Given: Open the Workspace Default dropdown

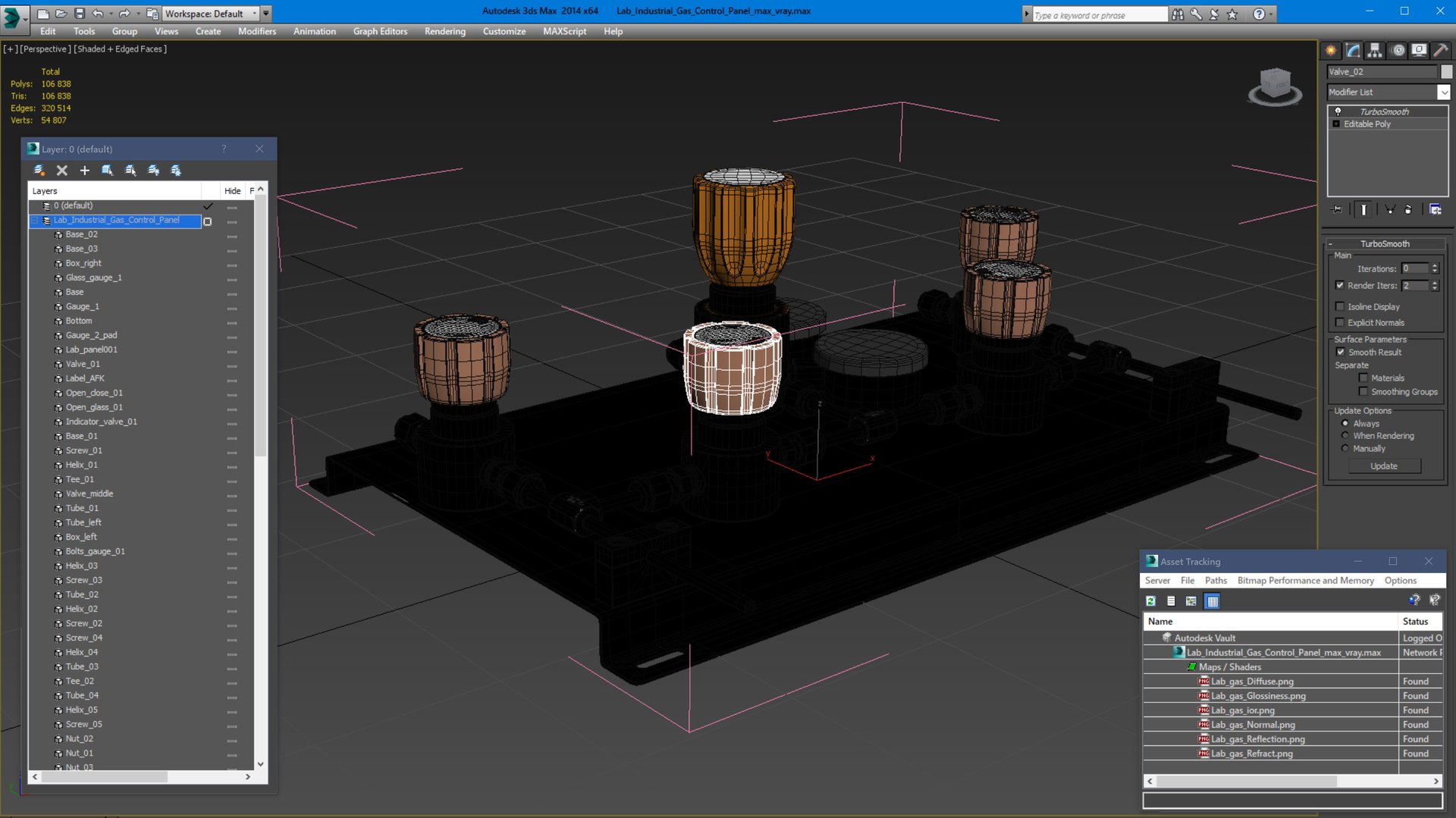Looking at the screenshot, I should click(x=254, y=14).
